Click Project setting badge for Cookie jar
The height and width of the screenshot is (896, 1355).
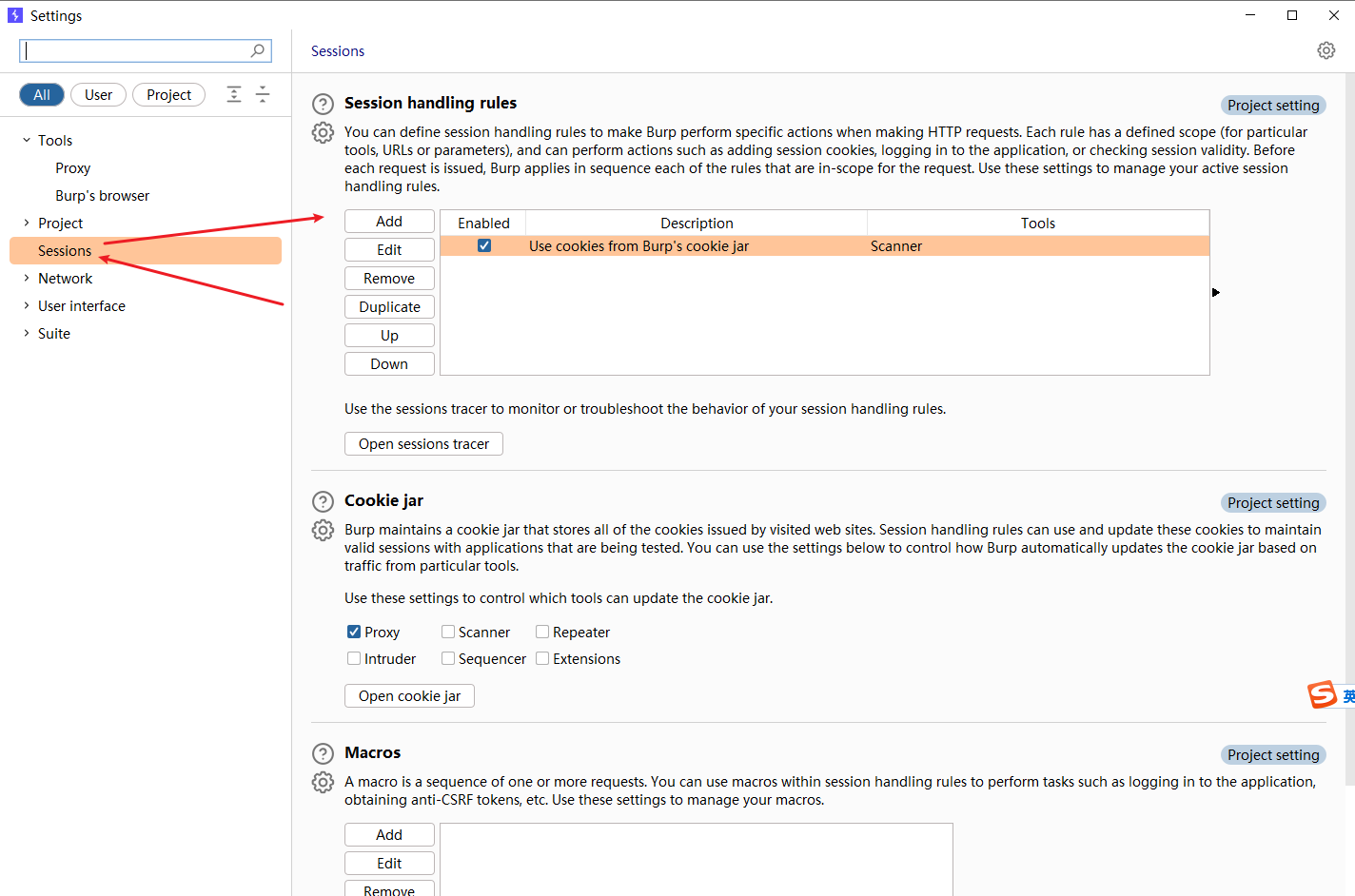point(1273,503)
